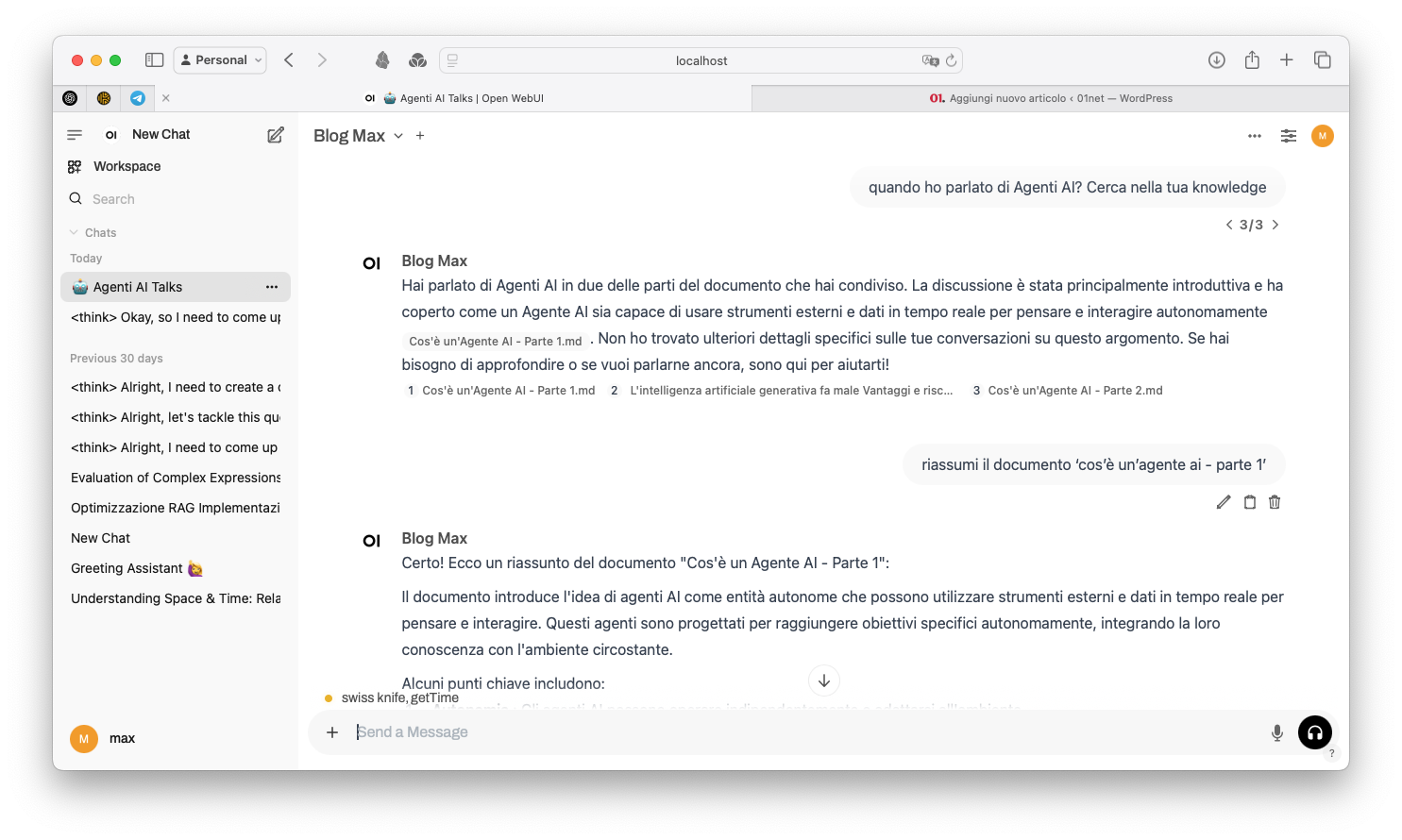Open the Agenti AI Talks chat options menu

[x=272, y=287]
